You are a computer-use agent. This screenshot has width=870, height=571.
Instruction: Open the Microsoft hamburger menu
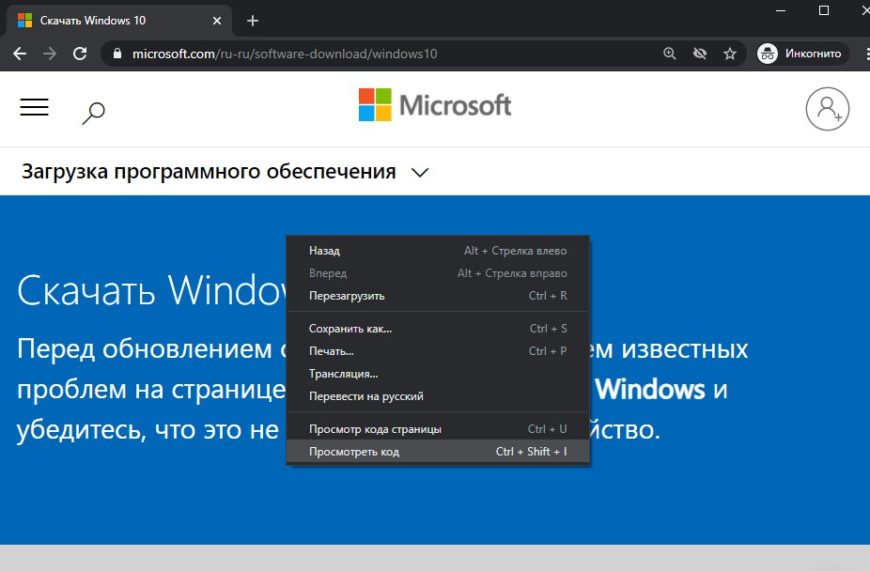click(x=34, y=107)
